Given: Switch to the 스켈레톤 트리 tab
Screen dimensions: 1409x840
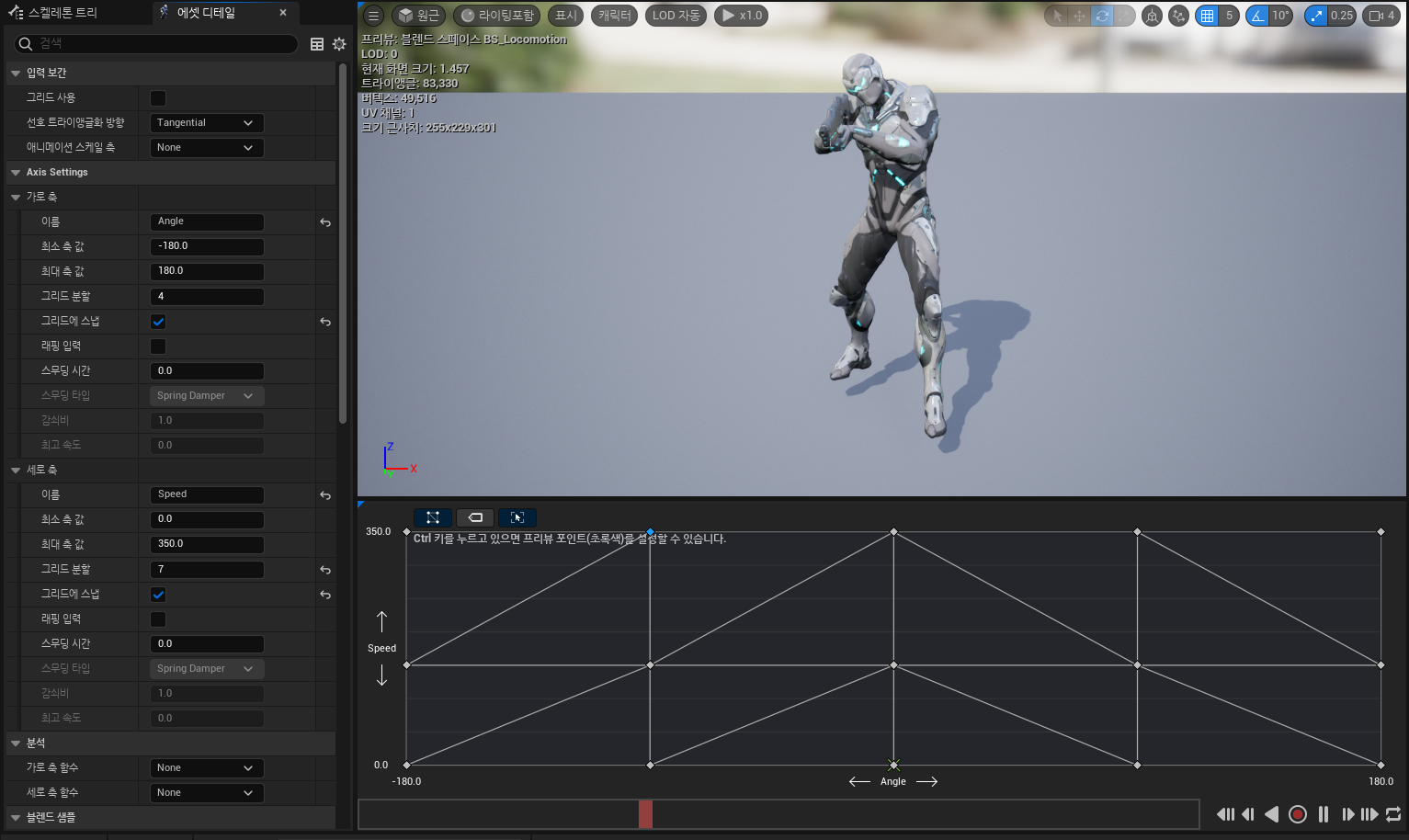Looking at the screenshot, I should click(x=62, y=13).
